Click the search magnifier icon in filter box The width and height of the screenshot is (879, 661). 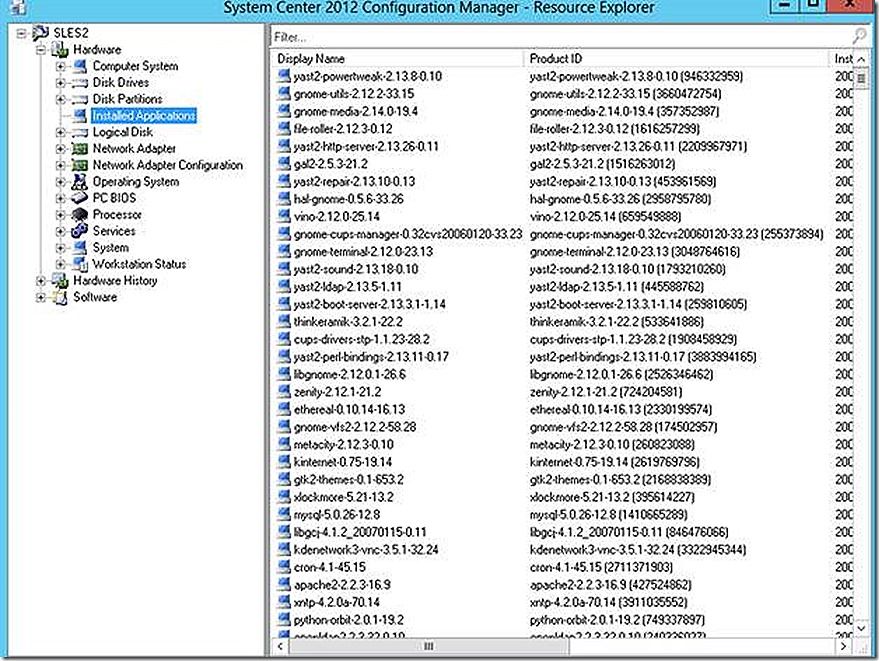(x=859, y=37)
